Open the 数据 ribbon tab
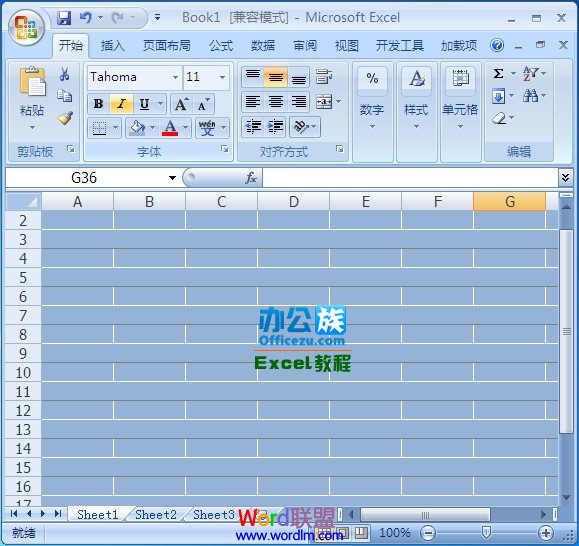The height and width of the screenshot is (546, 579). click(263, 45)
